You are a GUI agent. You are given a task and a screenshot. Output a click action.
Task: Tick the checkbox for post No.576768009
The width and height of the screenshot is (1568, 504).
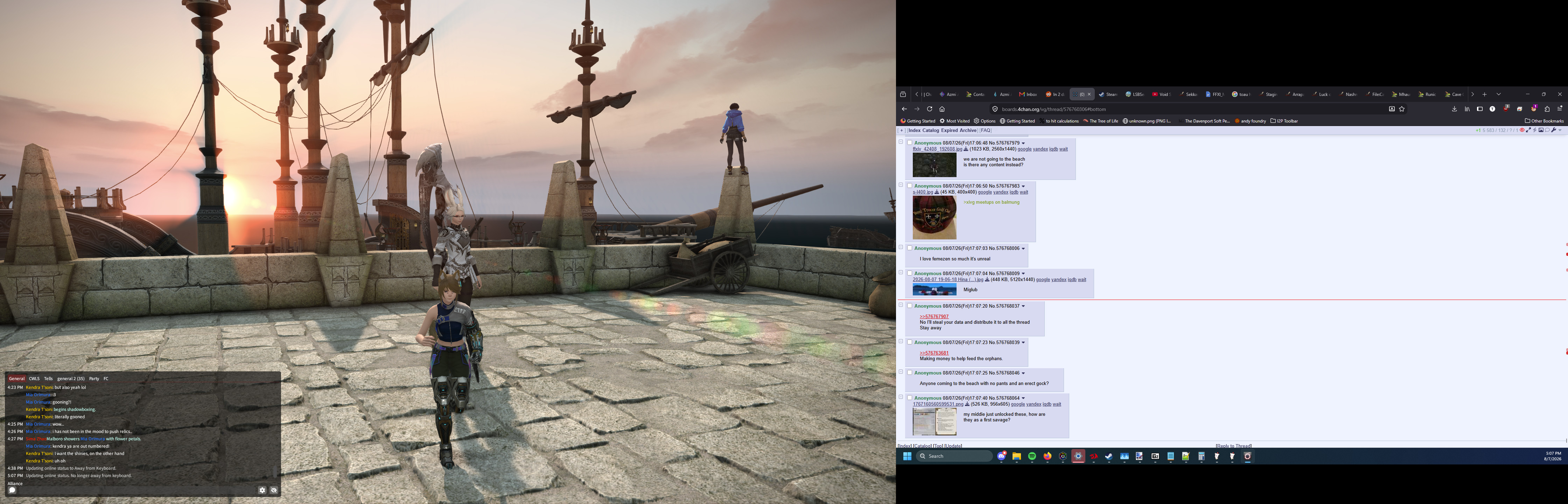pyautogui.click(x=909, y=273)
